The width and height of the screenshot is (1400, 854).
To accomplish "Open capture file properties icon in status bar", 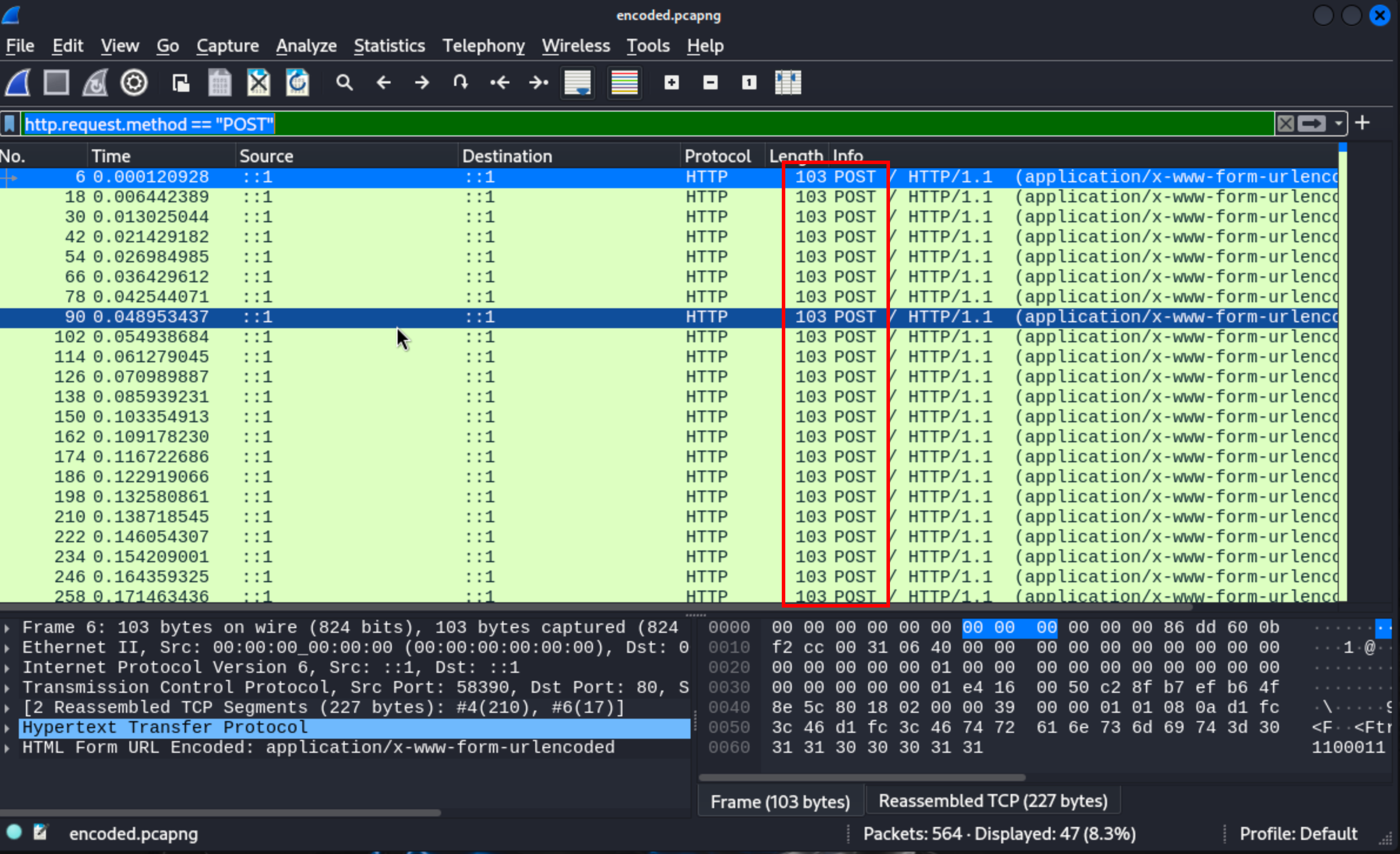I will pos(40,832).
